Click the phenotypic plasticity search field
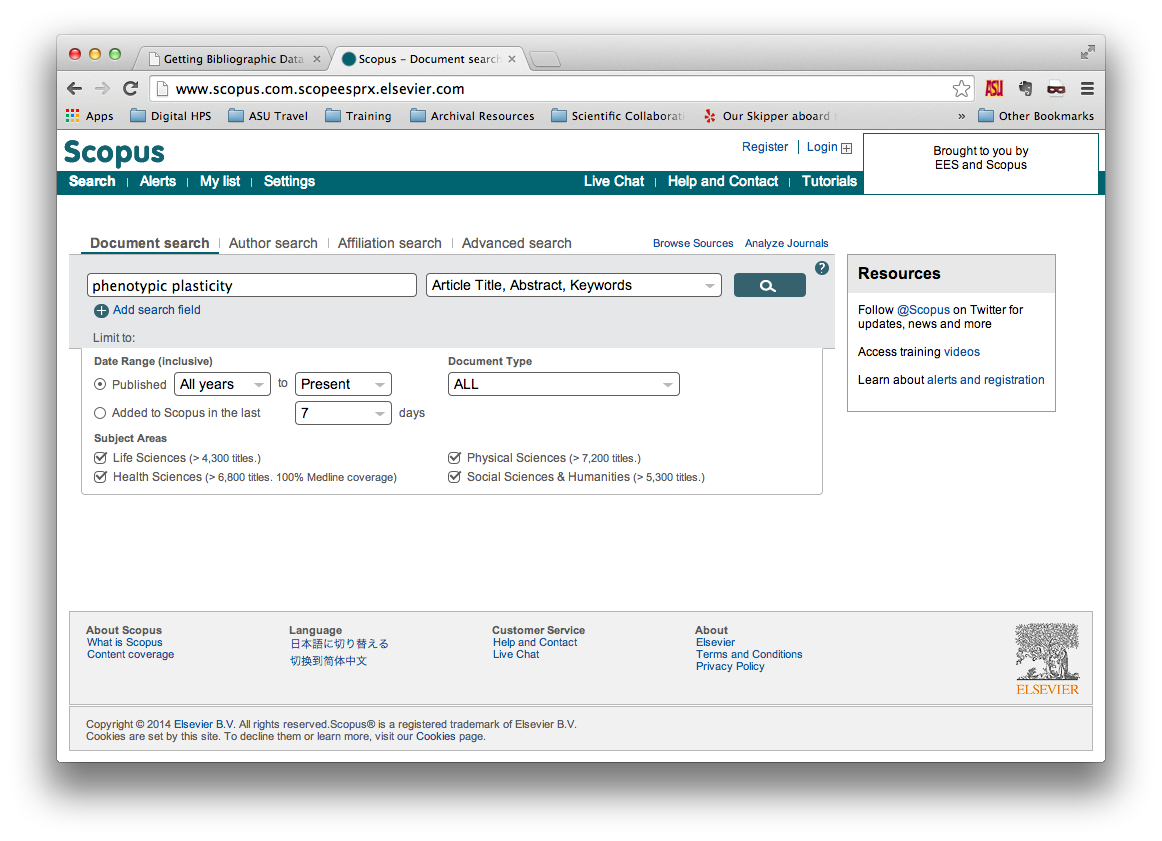Viewport: 1162px width, 841px height. 252,285
